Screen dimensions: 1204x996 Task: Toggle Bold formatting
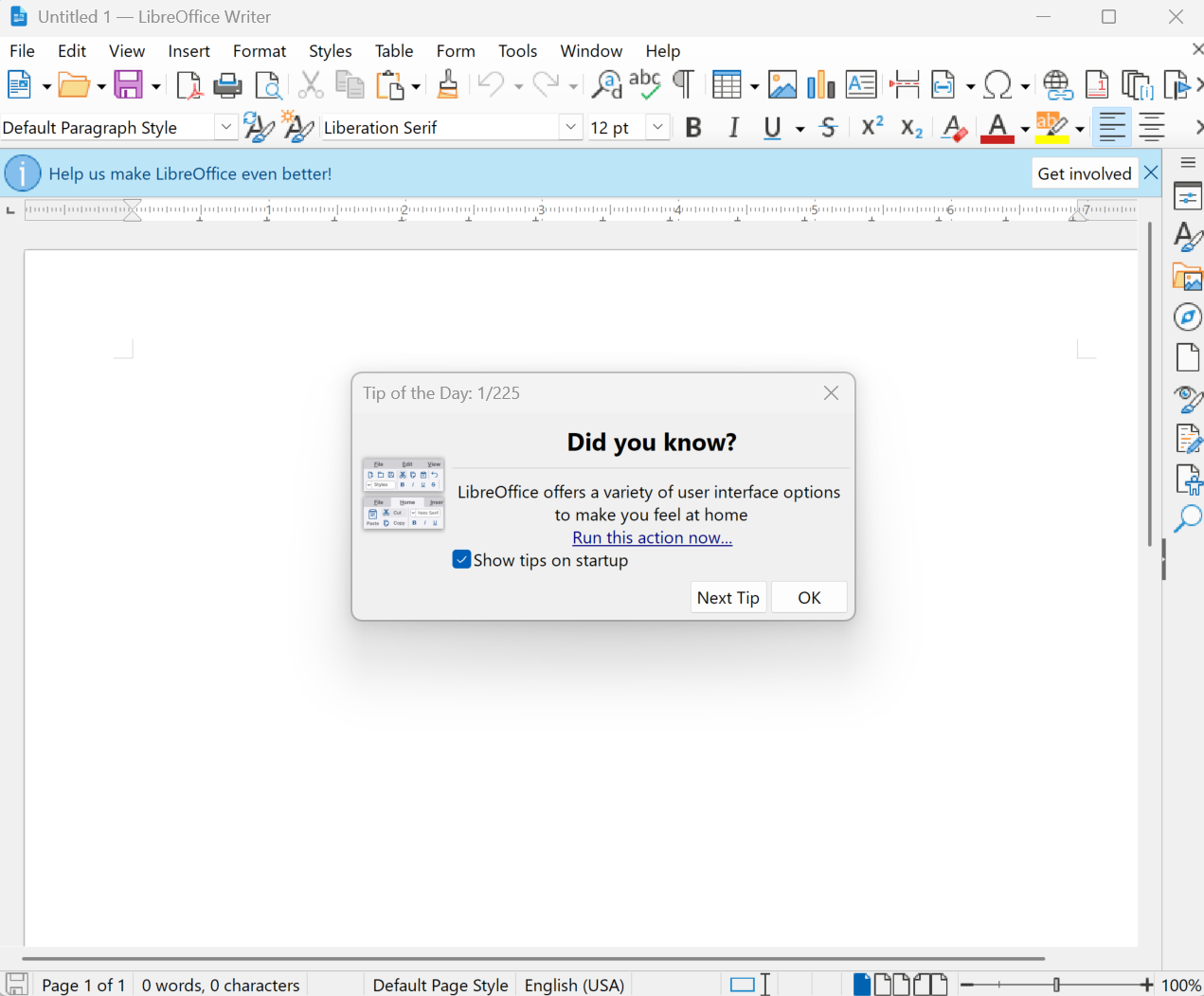tap(693, 128)
